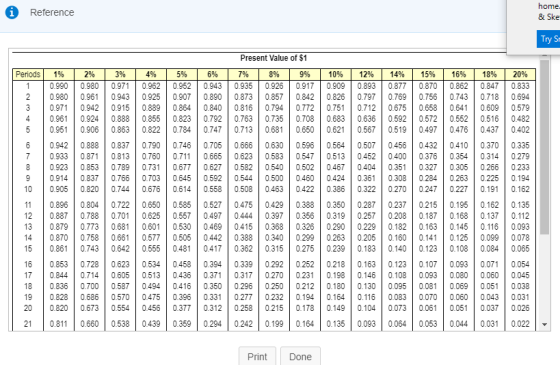The width and height of the screenshot is (560, 365).
Task: Select the 2% column header
Action: [90, 74]
